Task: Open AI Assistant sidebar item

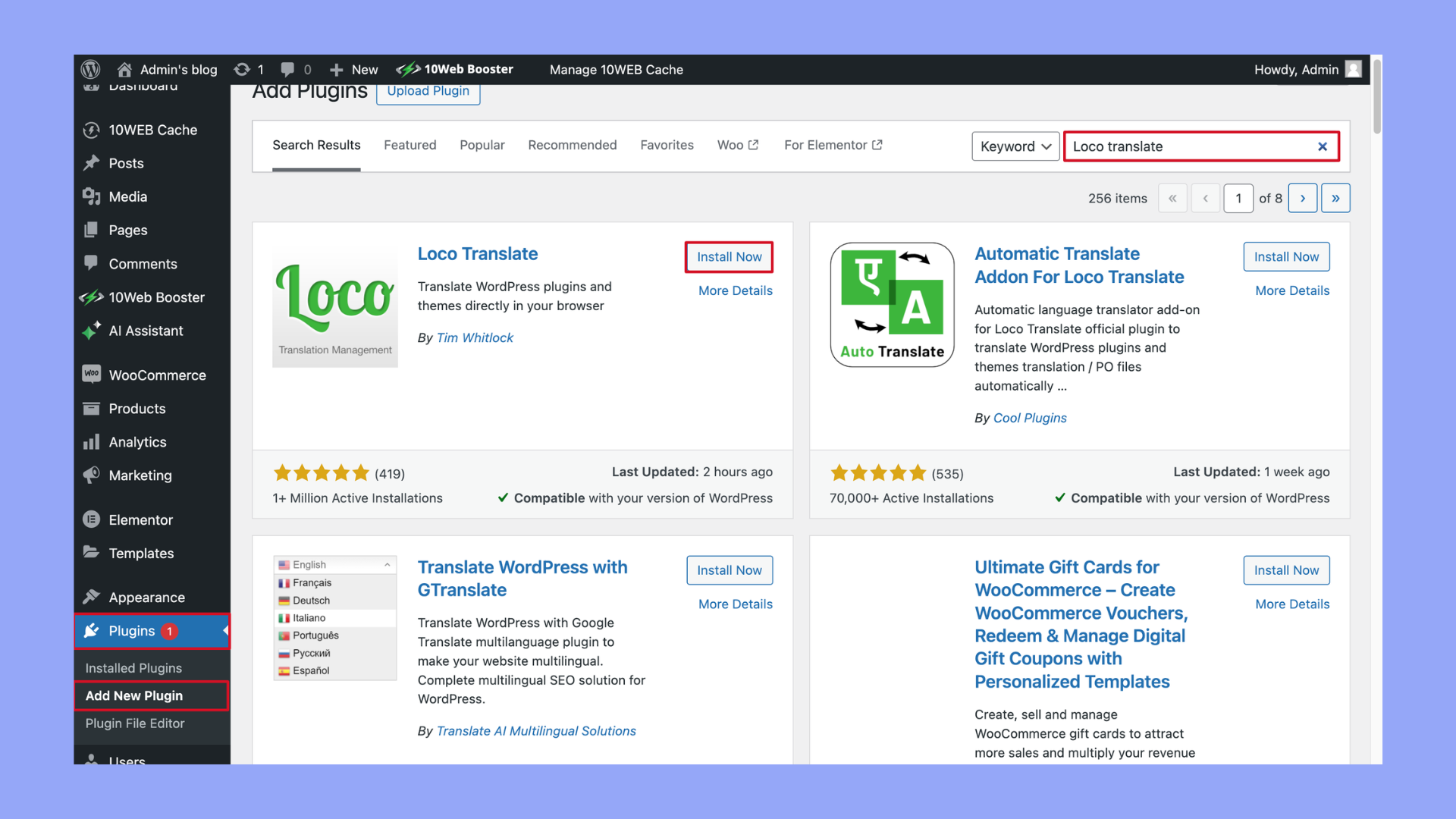Action: pos(146,331)
